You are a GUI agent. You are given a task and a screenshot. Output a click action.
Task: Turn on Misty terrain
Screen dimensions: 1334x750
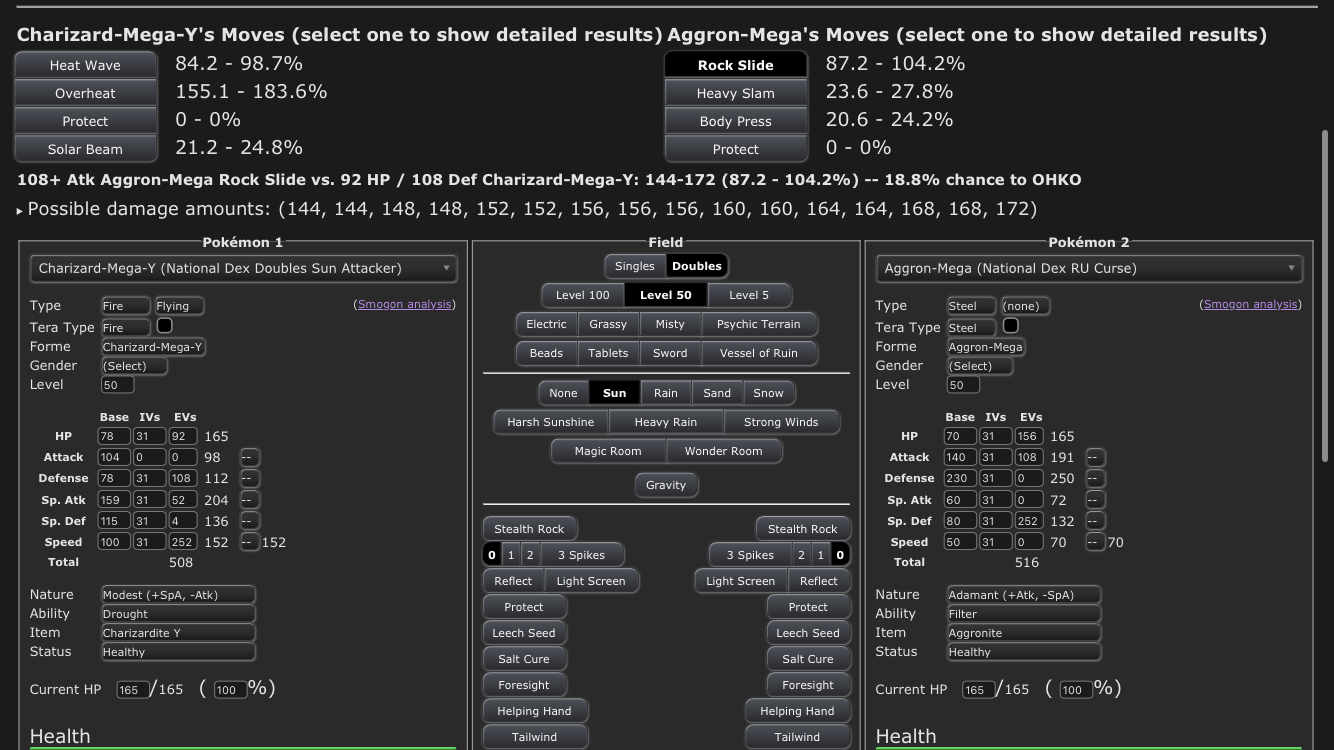(670, 324)
